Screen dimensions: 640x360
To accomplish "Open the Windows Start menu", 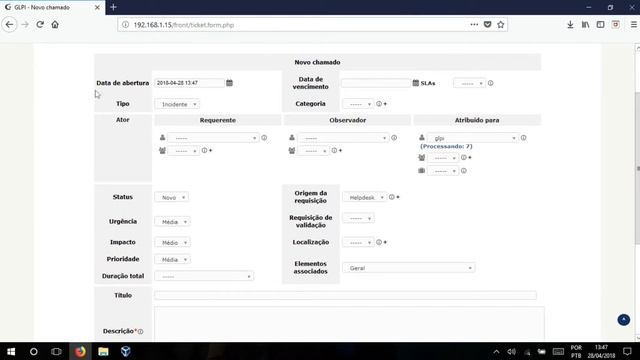I will (x=11, y=351).
